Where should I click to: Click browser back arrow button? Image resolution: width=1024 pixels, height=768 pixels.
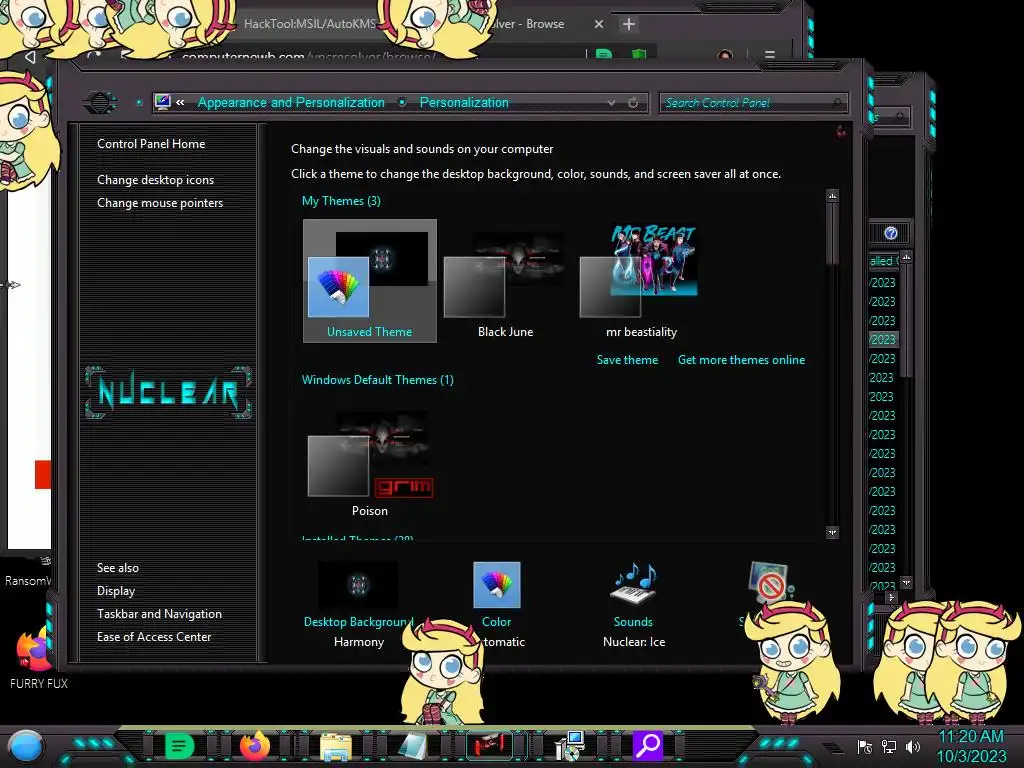(30, 57)
